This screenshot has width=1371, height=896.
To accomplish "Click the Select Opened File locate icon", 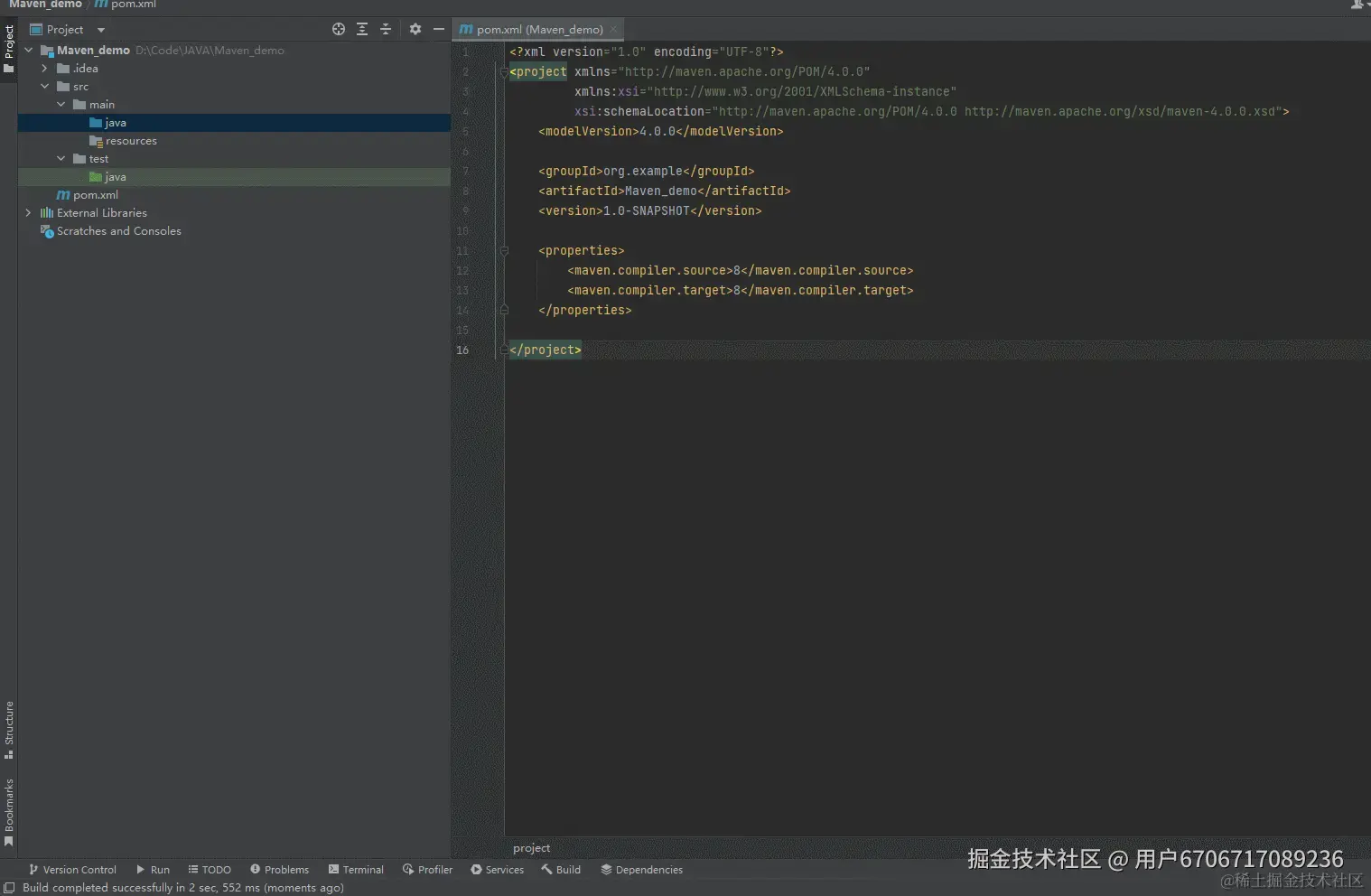I will (x=339, y=29).
